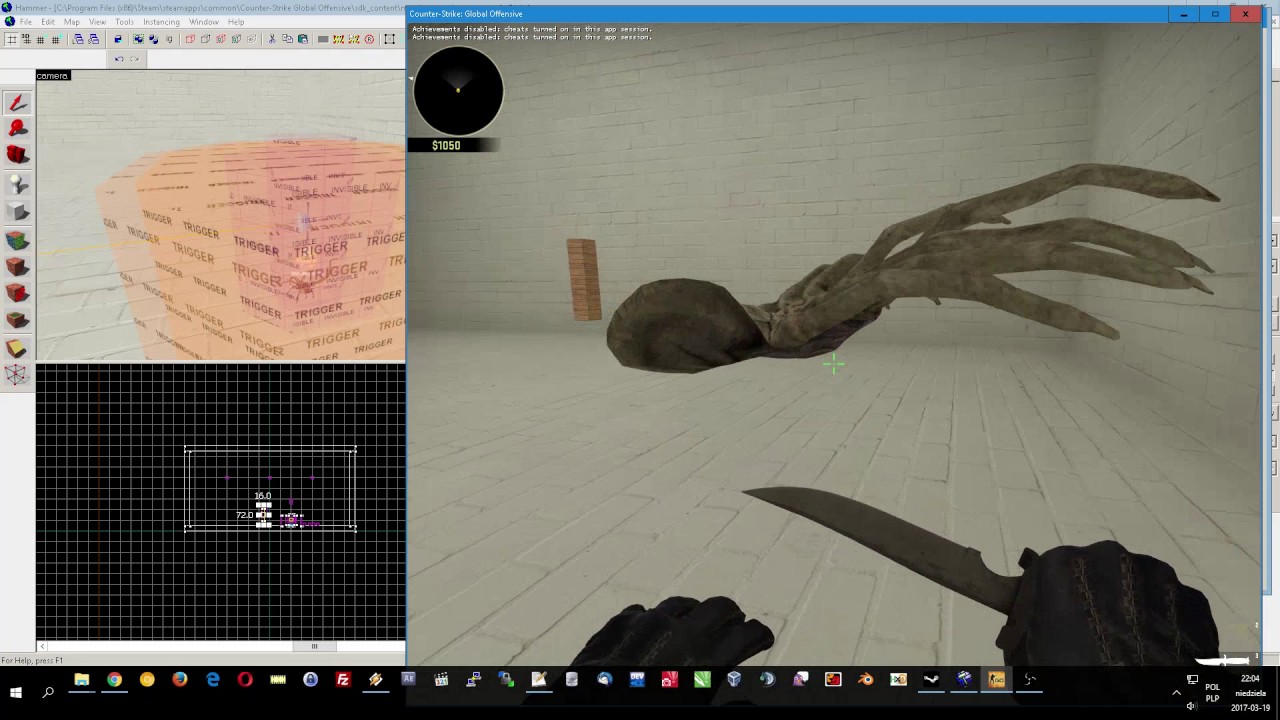Image resolution: width=1280 pixels, height=720 pixels.
Task: Open FileZilla from taskbar
Action: coord(343,680)
